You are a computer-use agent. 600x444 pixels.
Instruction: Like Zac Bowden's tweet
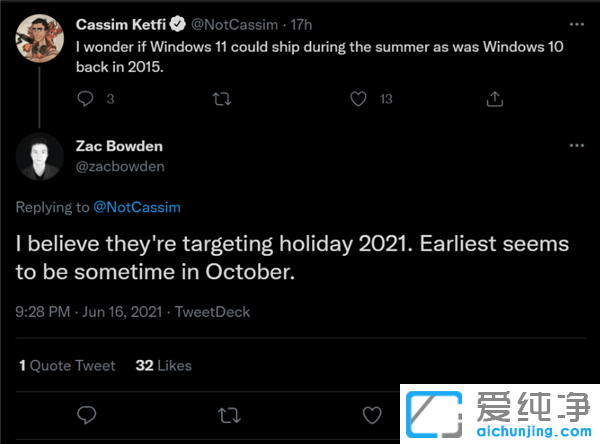click(x=372, y=414)
